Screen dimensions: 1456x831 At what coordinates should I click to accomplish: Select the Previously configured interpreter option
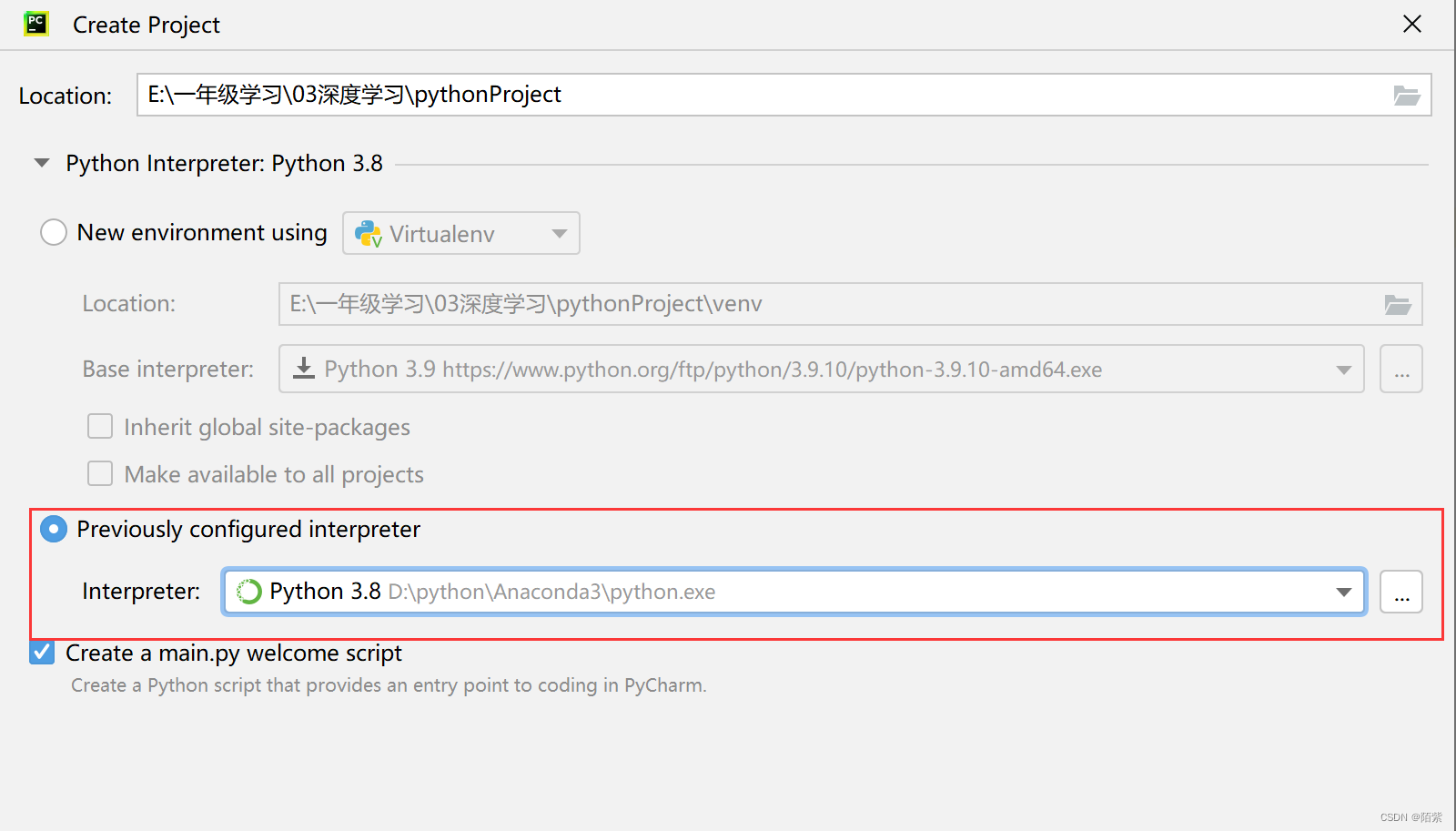(54, 529)
